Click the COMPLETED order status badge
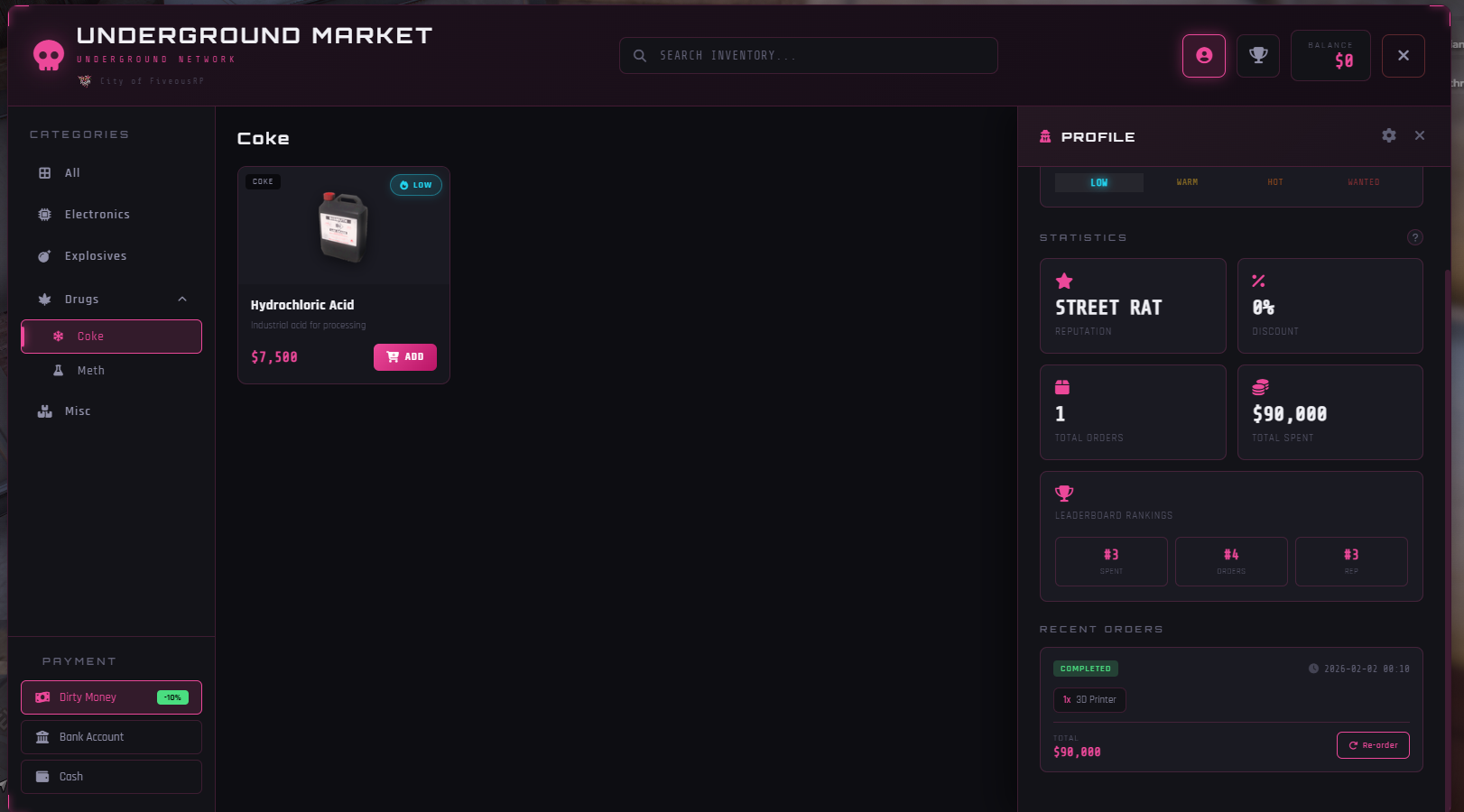 (1086, 669)
